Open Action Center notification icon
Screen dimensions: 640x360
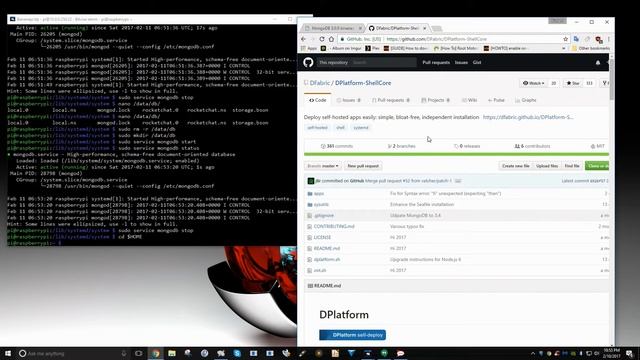[629, 353]
